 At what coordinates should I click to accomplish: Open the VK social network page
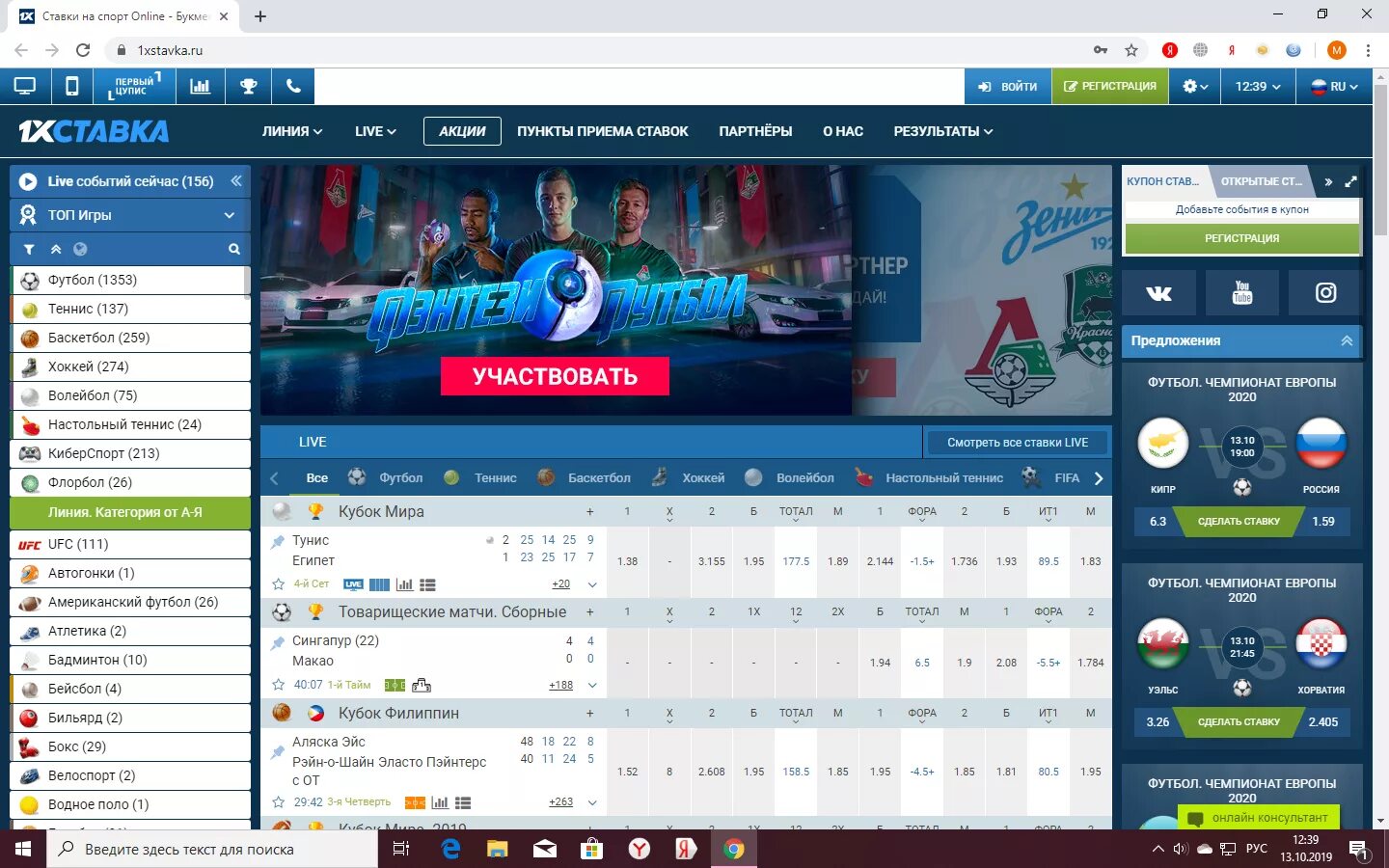pyautogui.click(x=1158, y=293)
